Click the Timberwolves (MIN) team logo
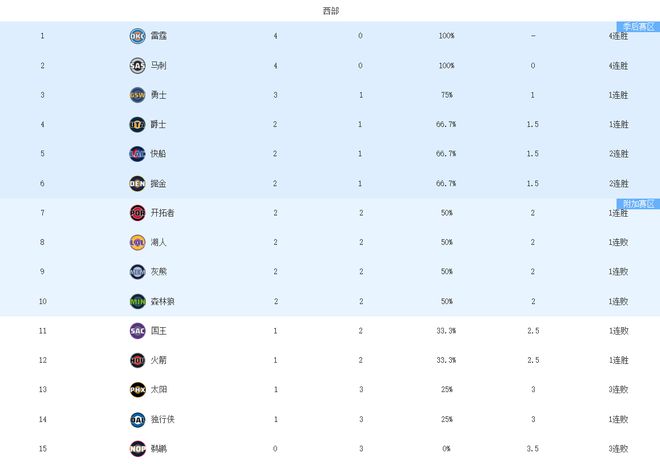 pos(137,301)
